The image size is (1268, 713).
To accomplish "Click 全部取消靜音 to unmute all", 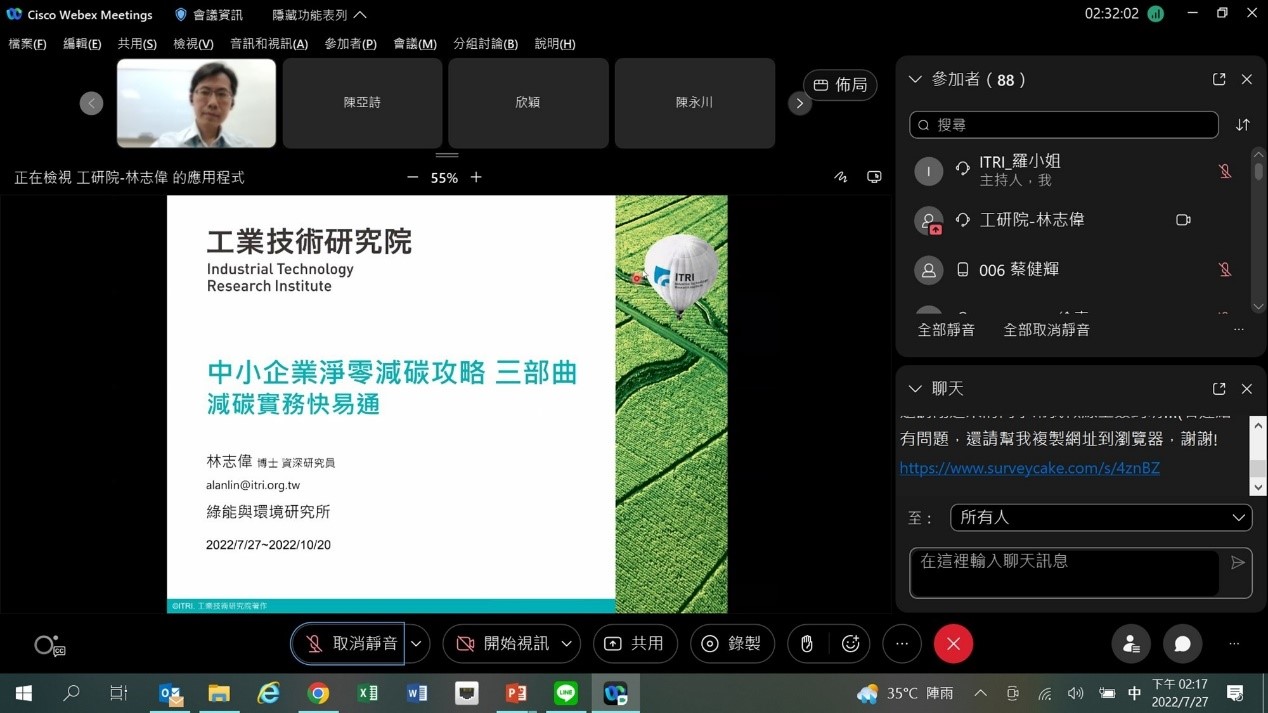I will (1046, 330).
